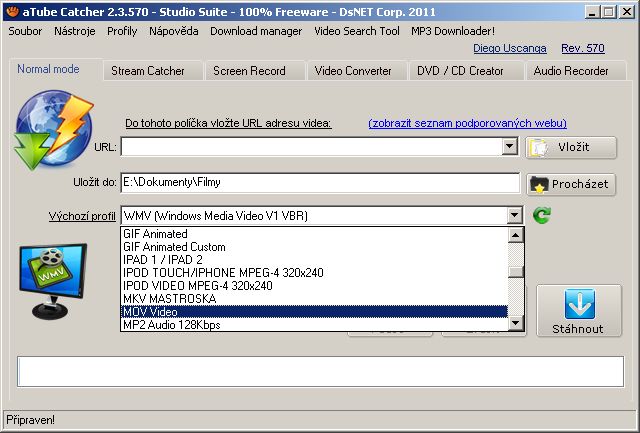Select the highlighted MOV Video profile
The image size is (640, 433).
click(x=314, y=312)
